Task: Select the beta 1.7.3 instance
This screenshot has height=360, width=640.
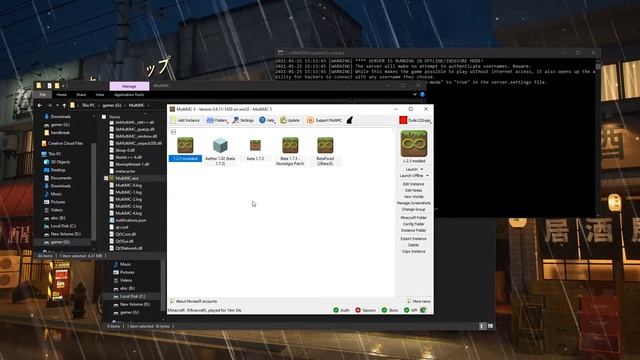Action: (x=255, y=149)
